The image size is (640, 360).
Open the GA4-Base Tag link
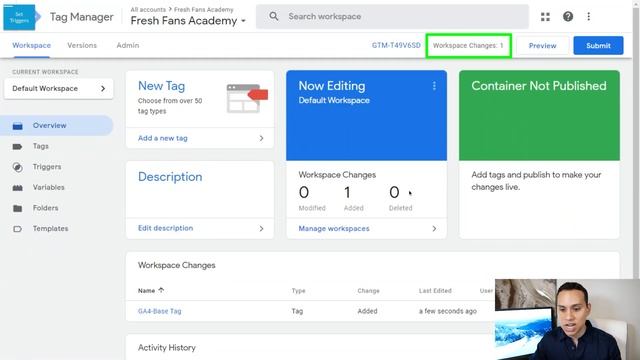point(160,311)
